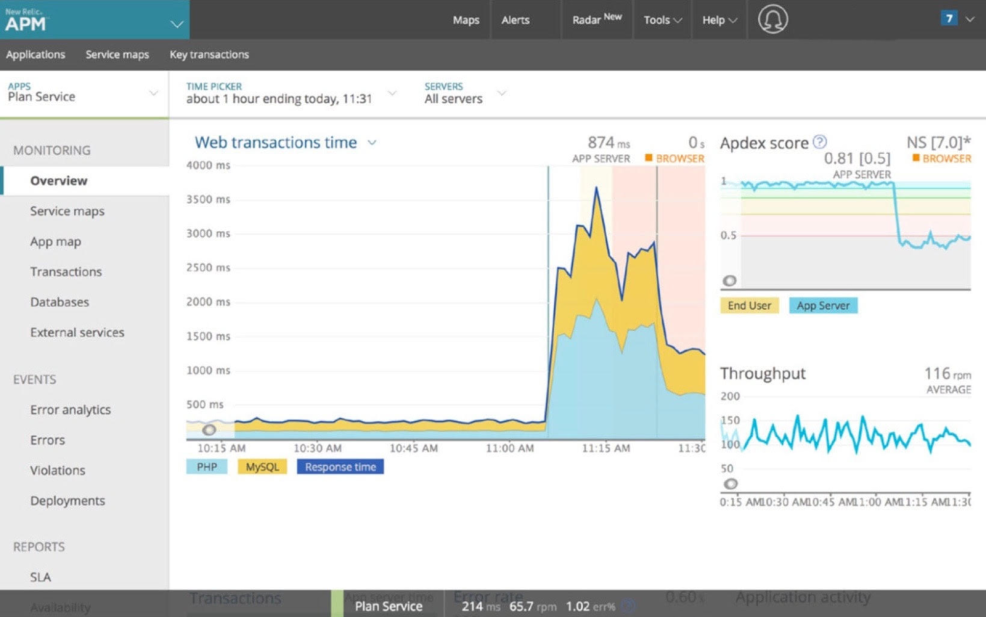Click the clock icon on Web transactions chart
Screen dimensions: 986x617
[207, 429]
